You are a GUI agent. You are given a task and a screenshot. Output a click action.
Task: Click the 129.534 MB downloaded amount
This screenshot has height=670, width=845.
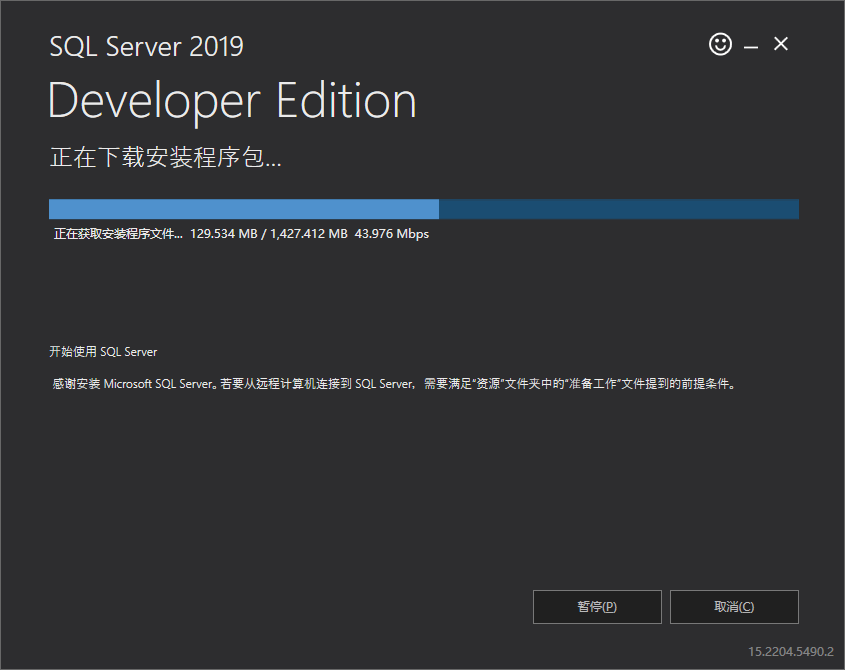tap(224, 234)
